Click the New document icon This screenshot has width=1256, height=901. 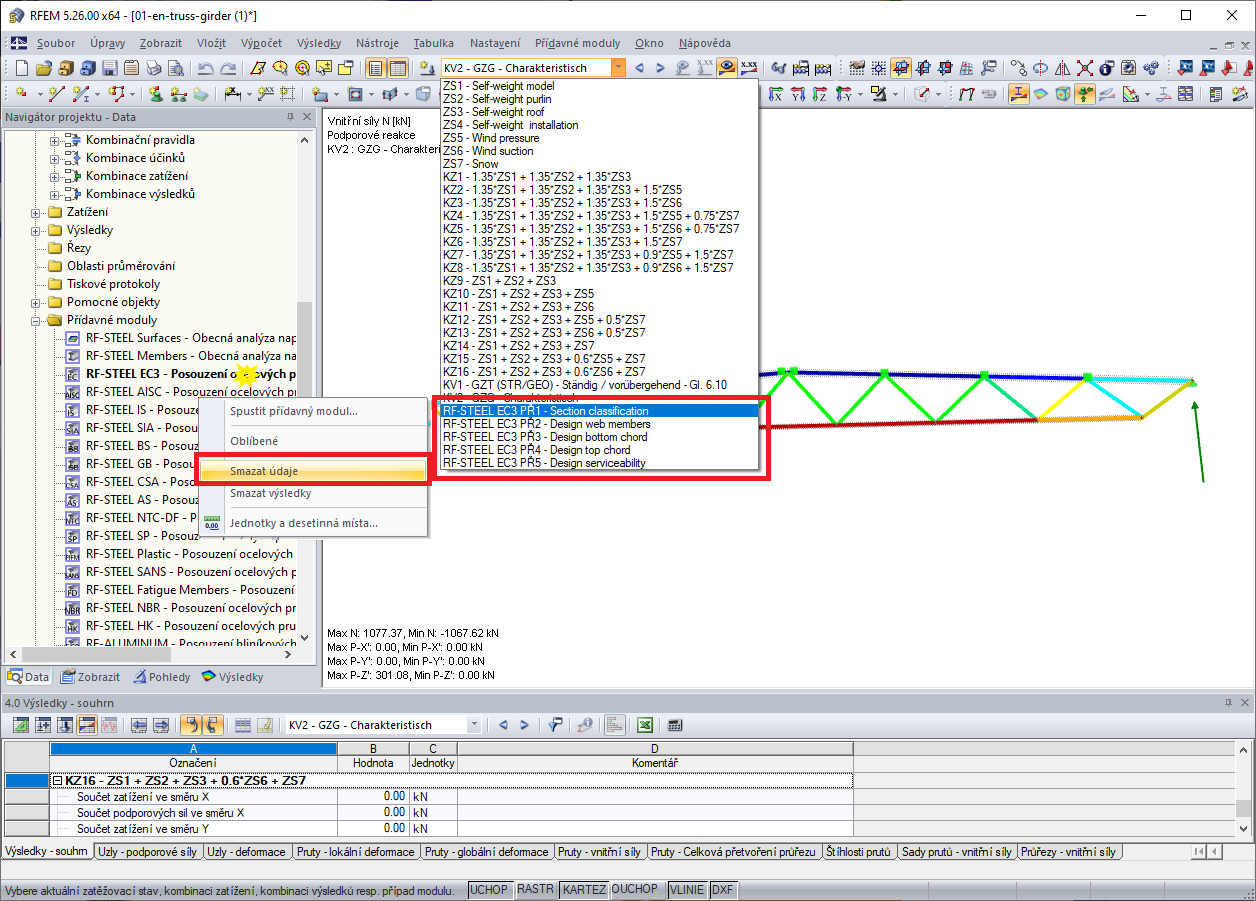[22, 68]
